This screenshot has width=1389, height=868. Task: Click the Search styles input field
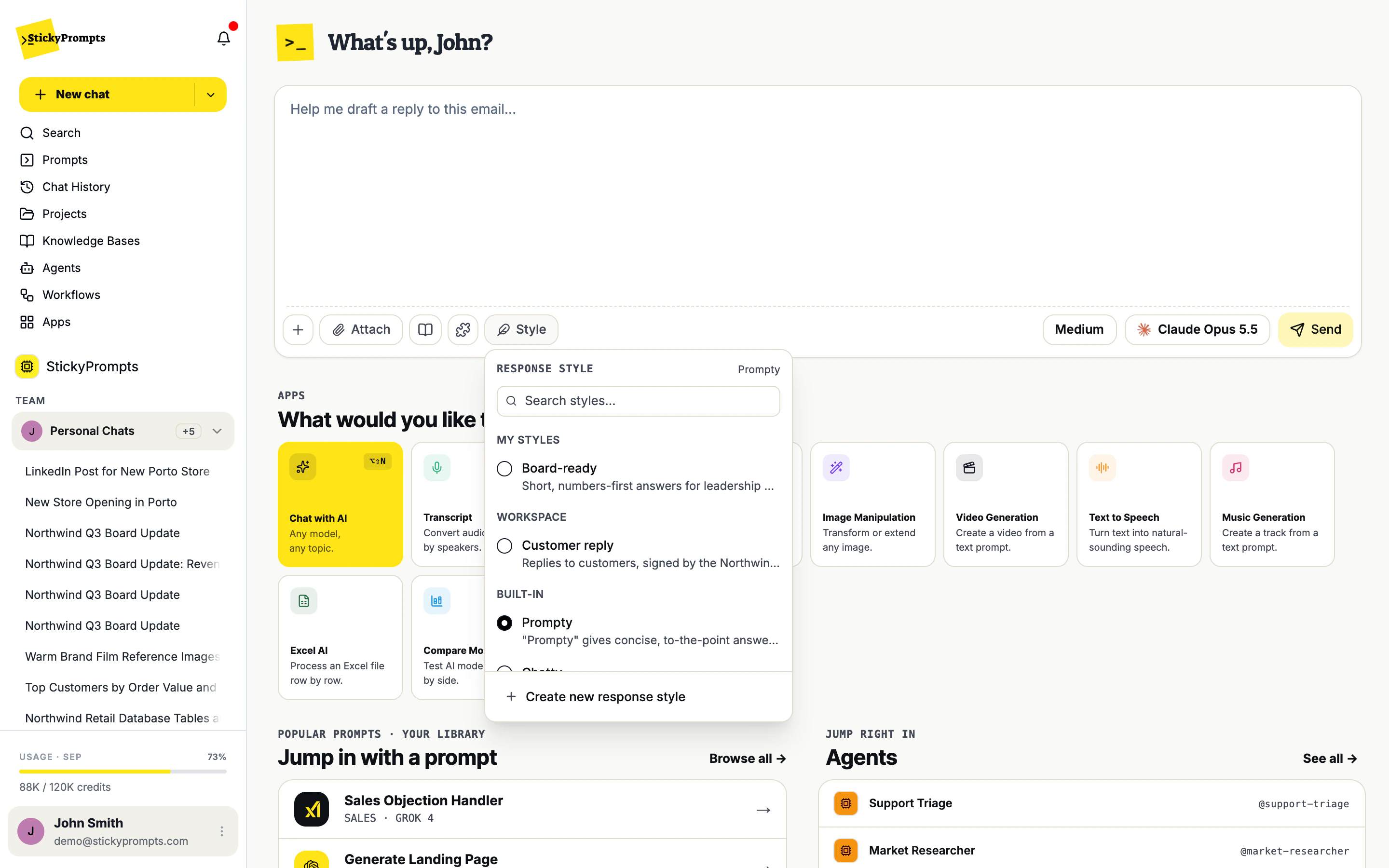638,401
